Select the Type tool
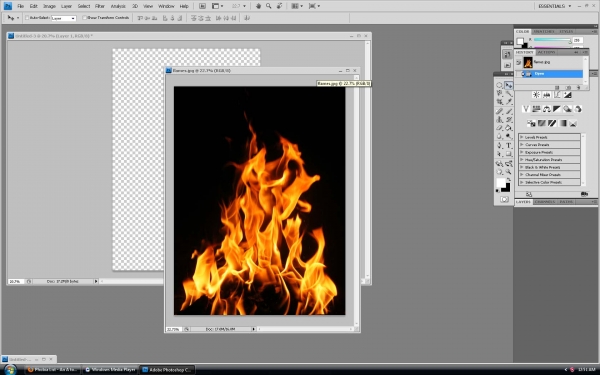600x375 pixels. point(509,145)
